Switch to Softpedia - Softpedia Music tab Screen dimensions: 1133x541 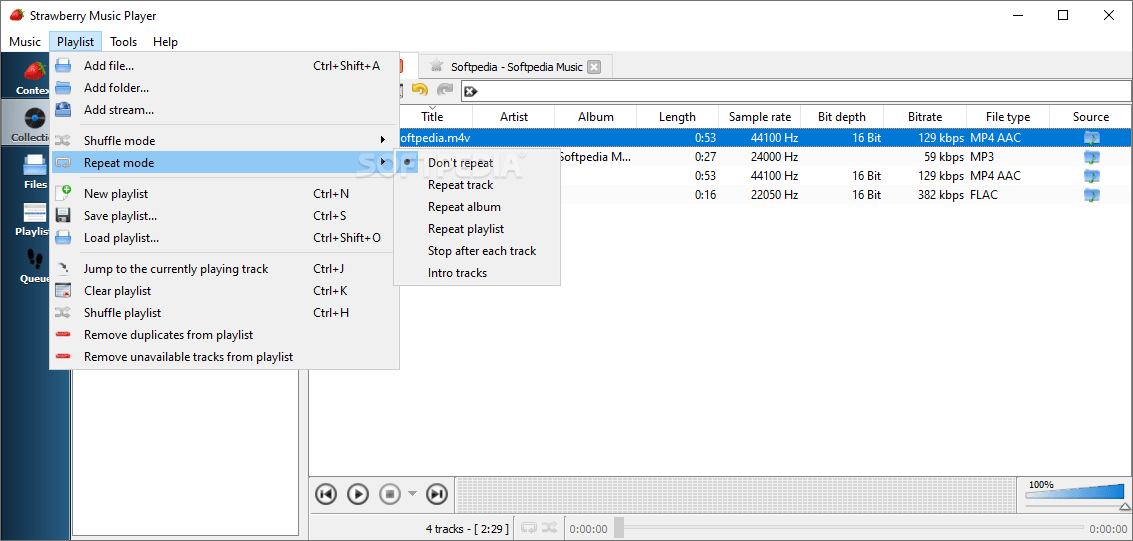click(x=516, y=66)
